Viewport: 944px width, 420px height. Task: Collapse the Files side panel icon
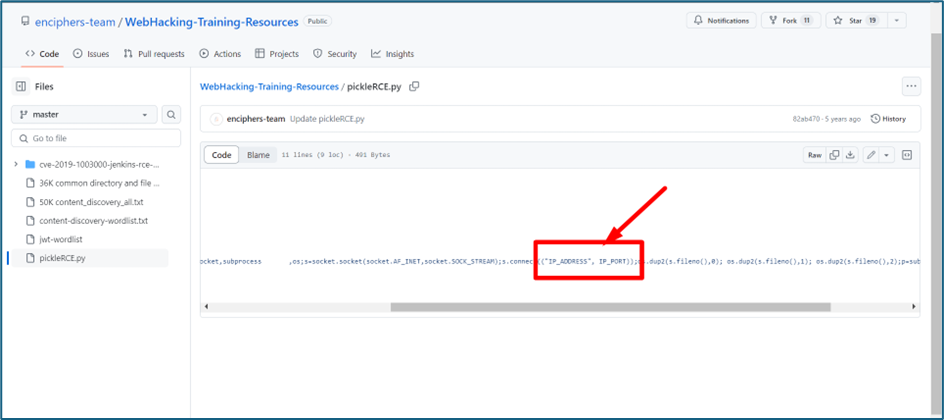tap(21, 87)
